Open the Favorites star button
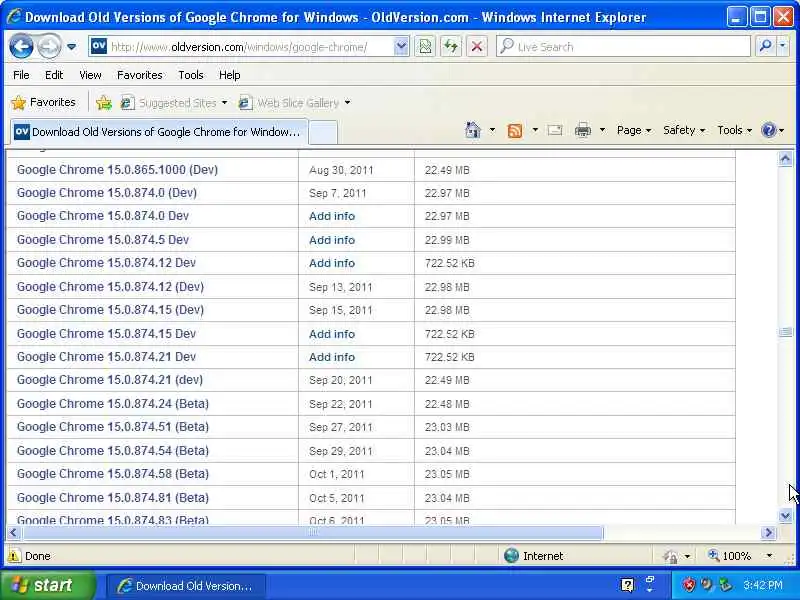Image resolution: width=800 pixels, height=600 pixels. point(43,103)
